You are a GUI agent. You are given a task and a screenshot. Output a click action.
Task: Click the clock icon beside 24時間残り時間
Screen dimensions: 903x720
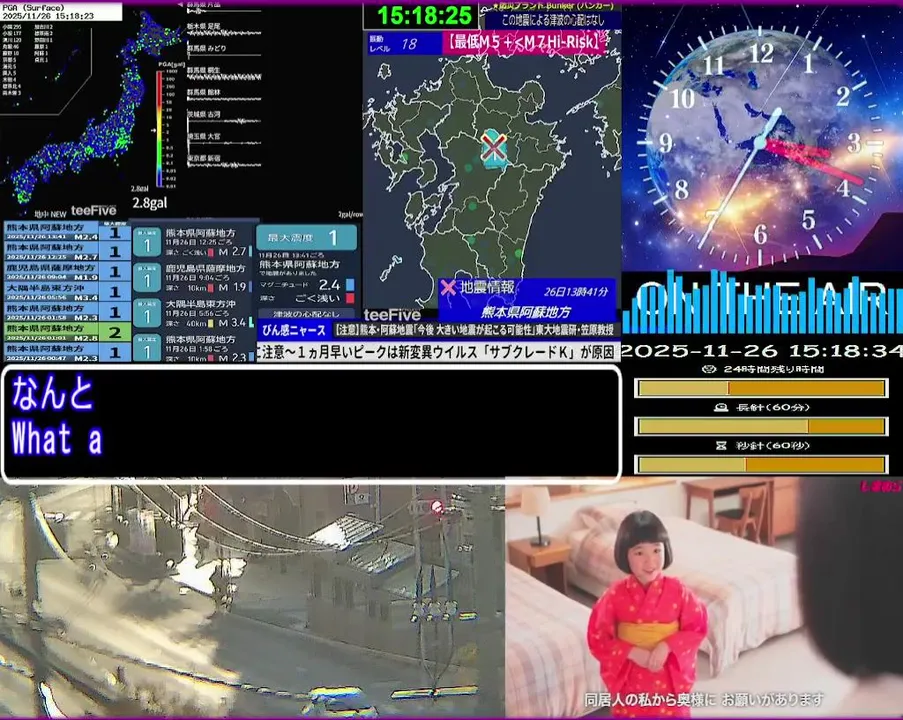click(710, 369)
